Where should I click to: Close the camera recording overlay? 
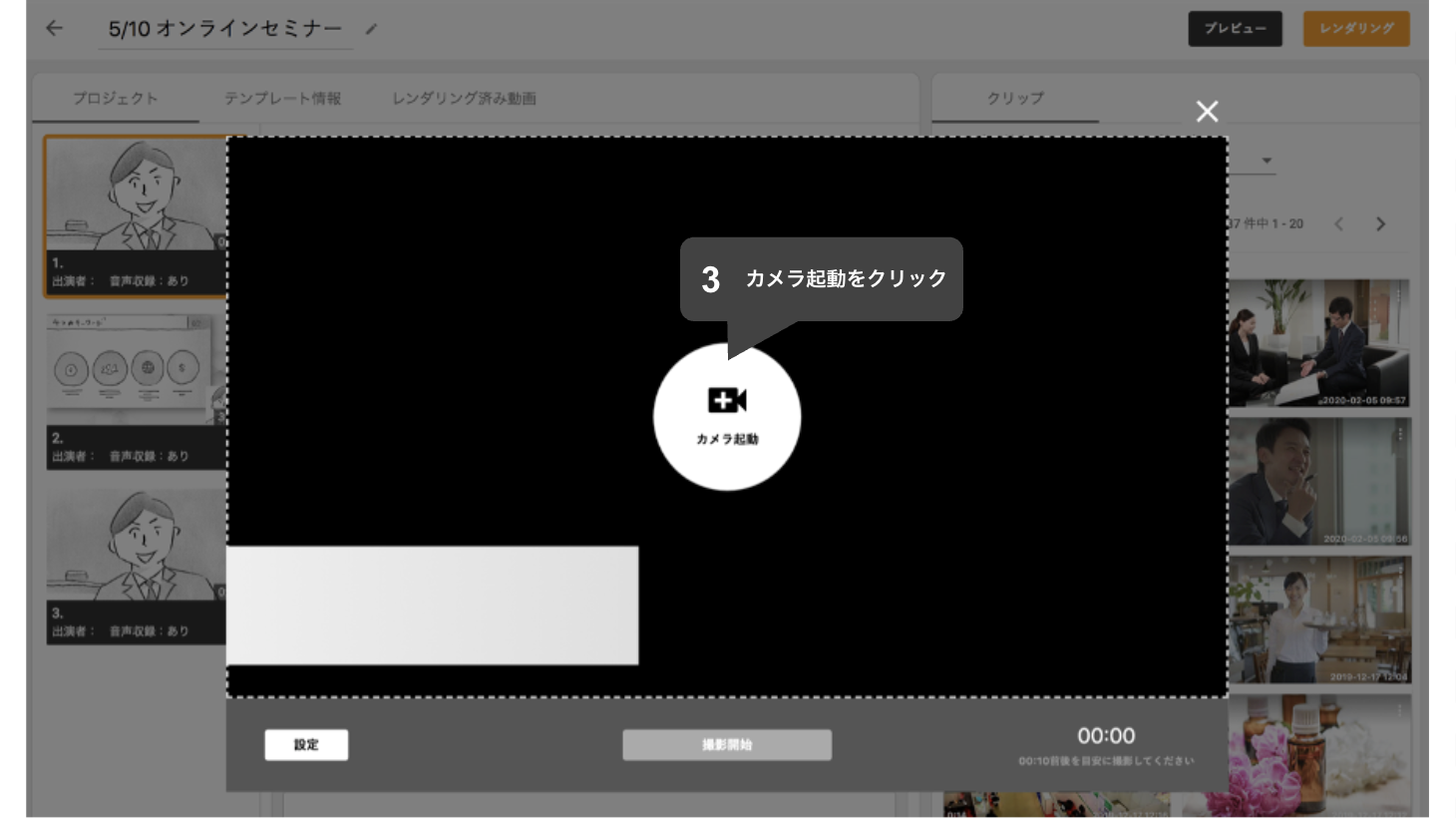point(1207,112)
